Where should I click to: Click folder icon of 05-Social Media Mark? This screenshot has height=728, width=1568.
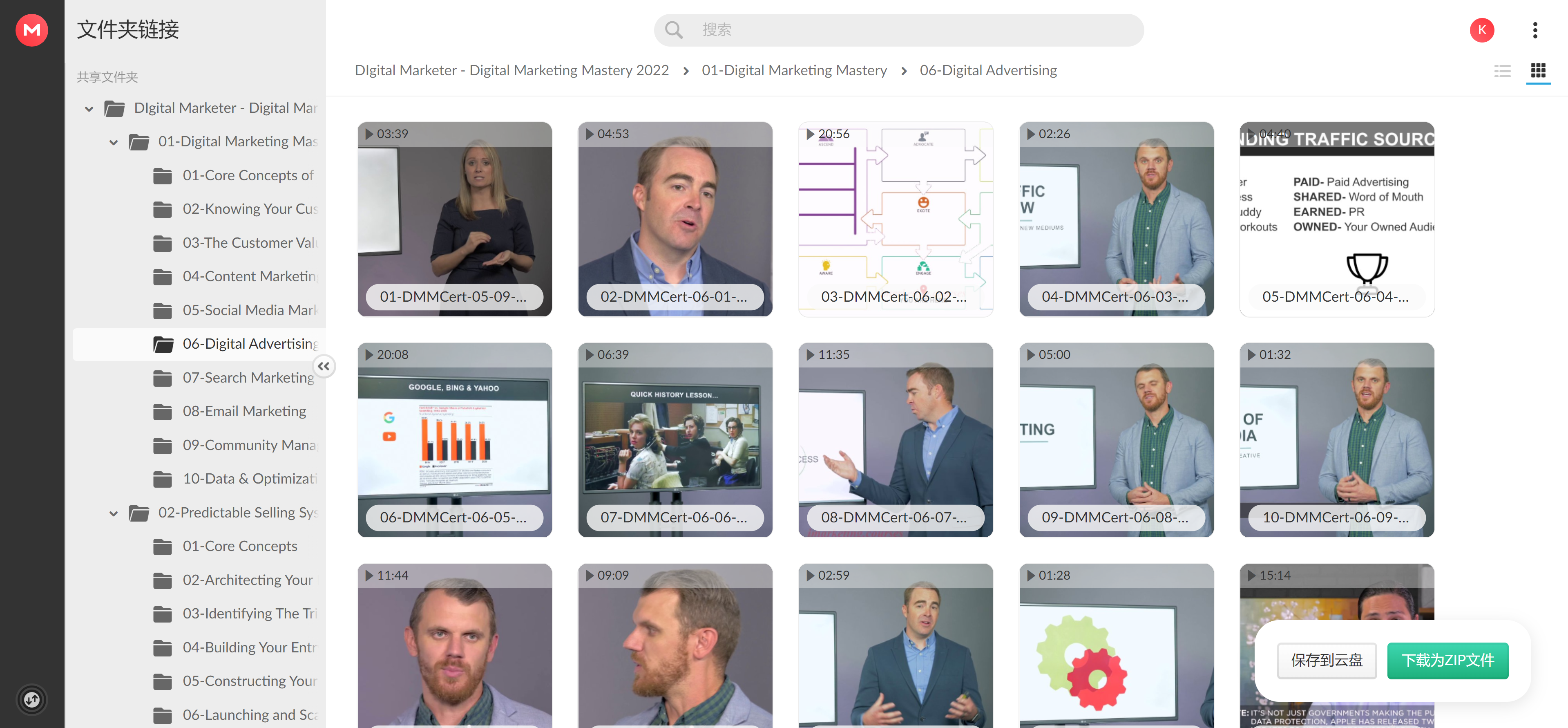pos(162,311)
